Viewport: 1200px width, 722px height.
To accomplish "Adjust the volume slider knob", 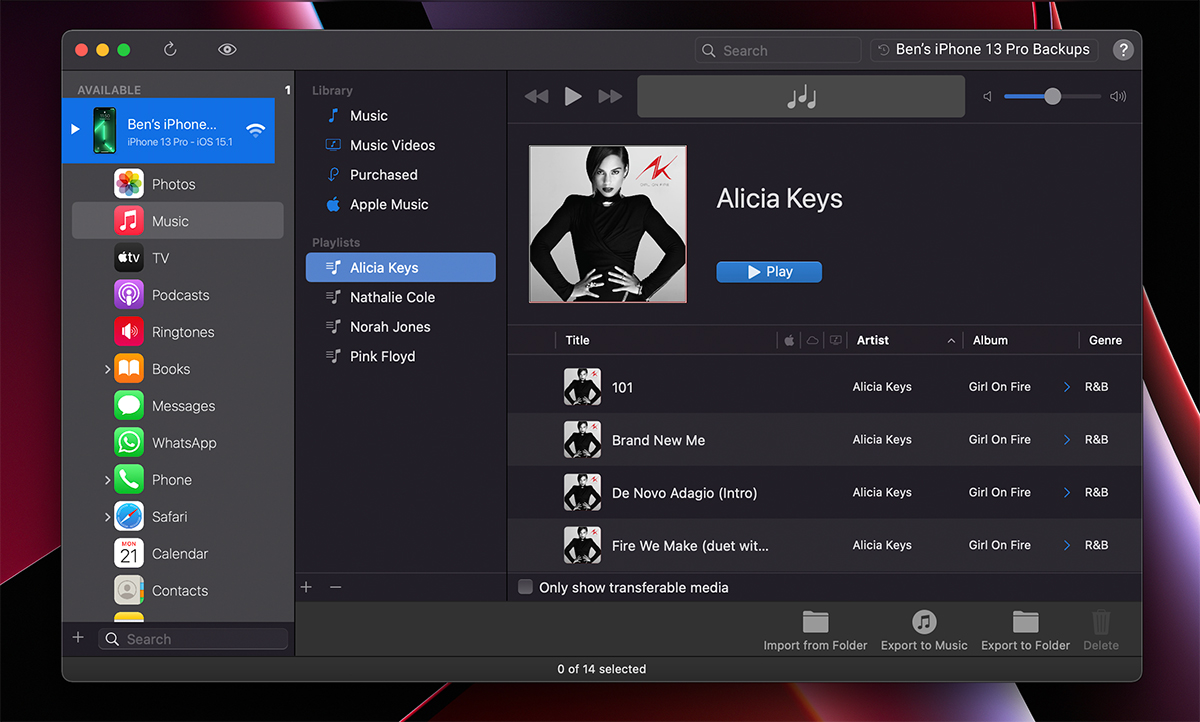I will point(1052,96).
